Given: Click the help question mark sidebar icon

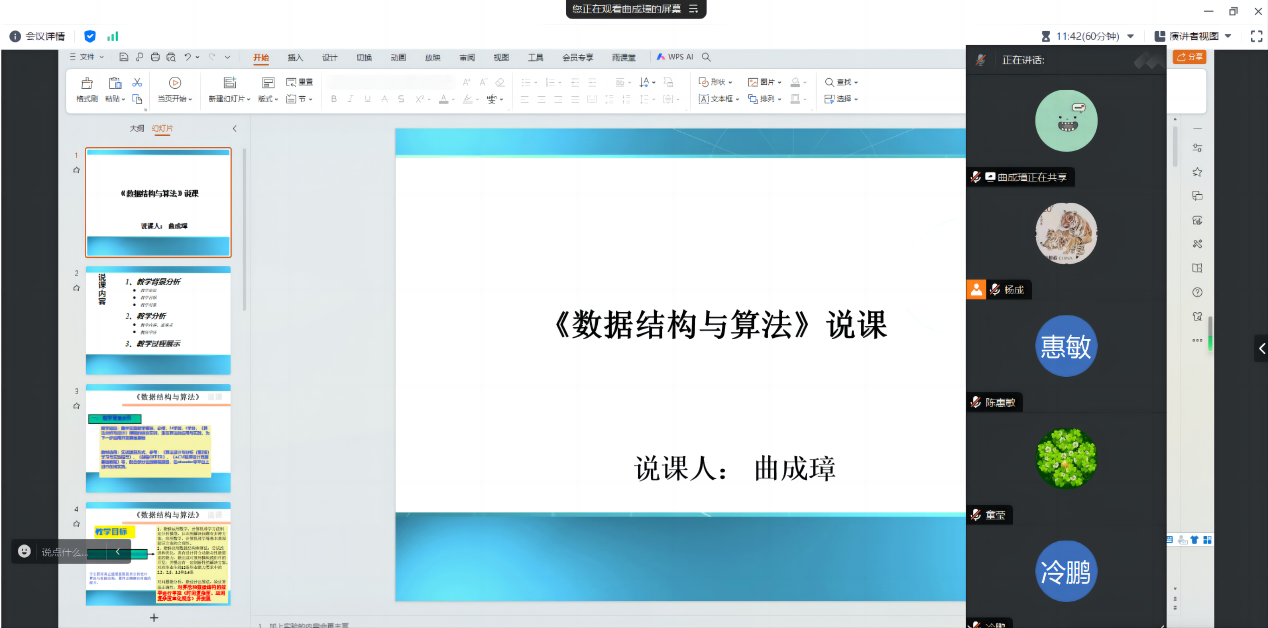Looking at the screenshot, I should point(1197,293).
